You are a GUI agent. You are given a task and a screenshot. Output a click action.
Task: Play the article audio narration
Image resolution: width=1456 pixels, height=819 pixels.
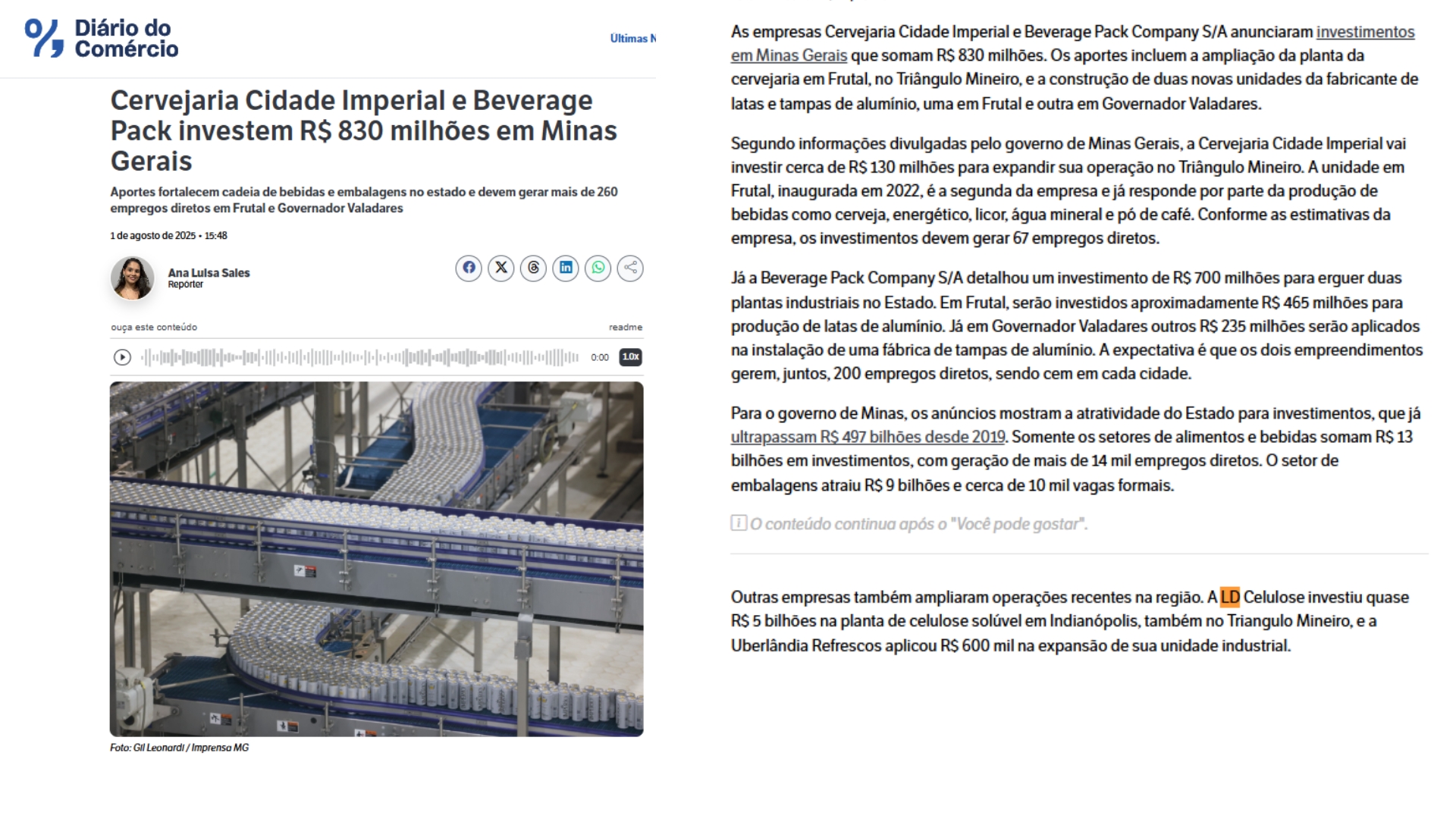122,357
